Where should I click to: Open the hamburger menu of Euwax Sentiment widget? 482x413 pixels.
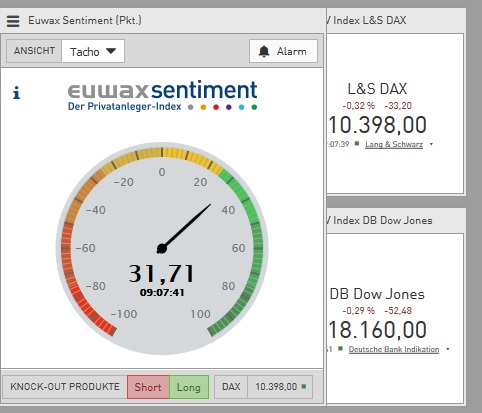click(13, 21)
